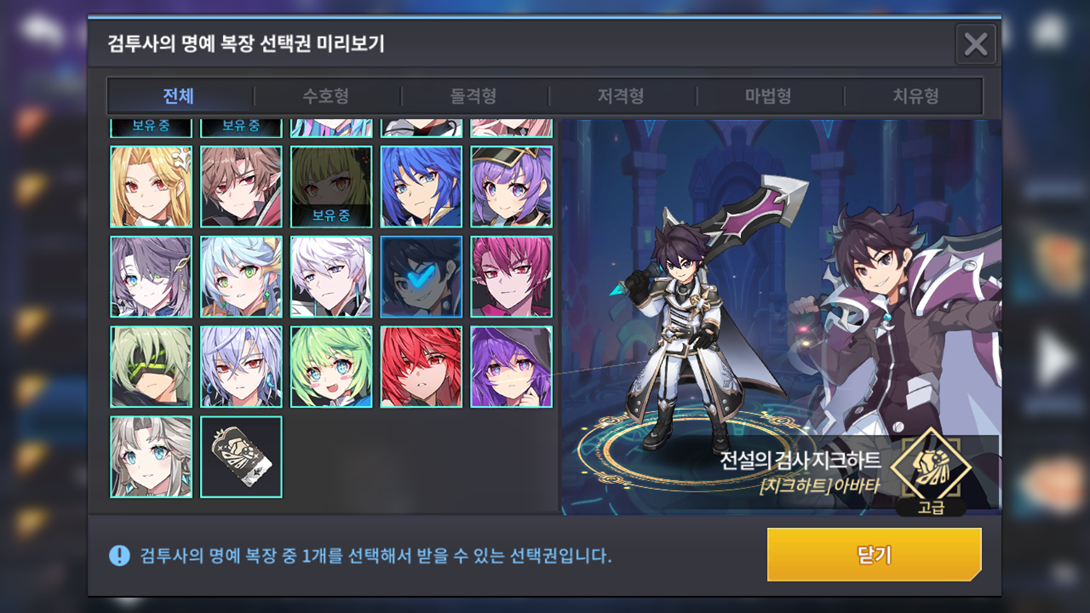This screenshot has height=613, width=1090.
Task: Switch to the 치유형 tab
Action: pyautogui.click(x=916, y=96)
